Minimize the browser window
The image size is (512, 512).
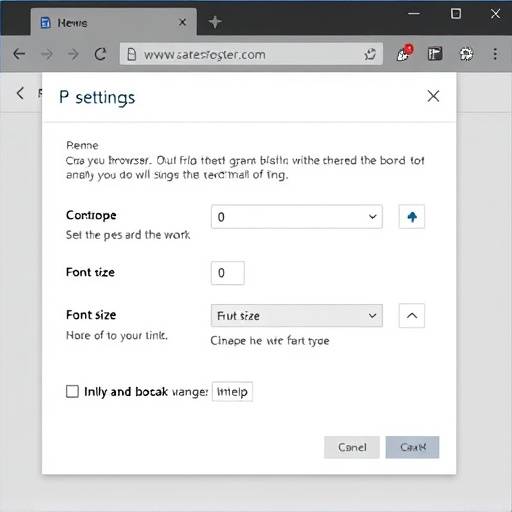point(414,14)
